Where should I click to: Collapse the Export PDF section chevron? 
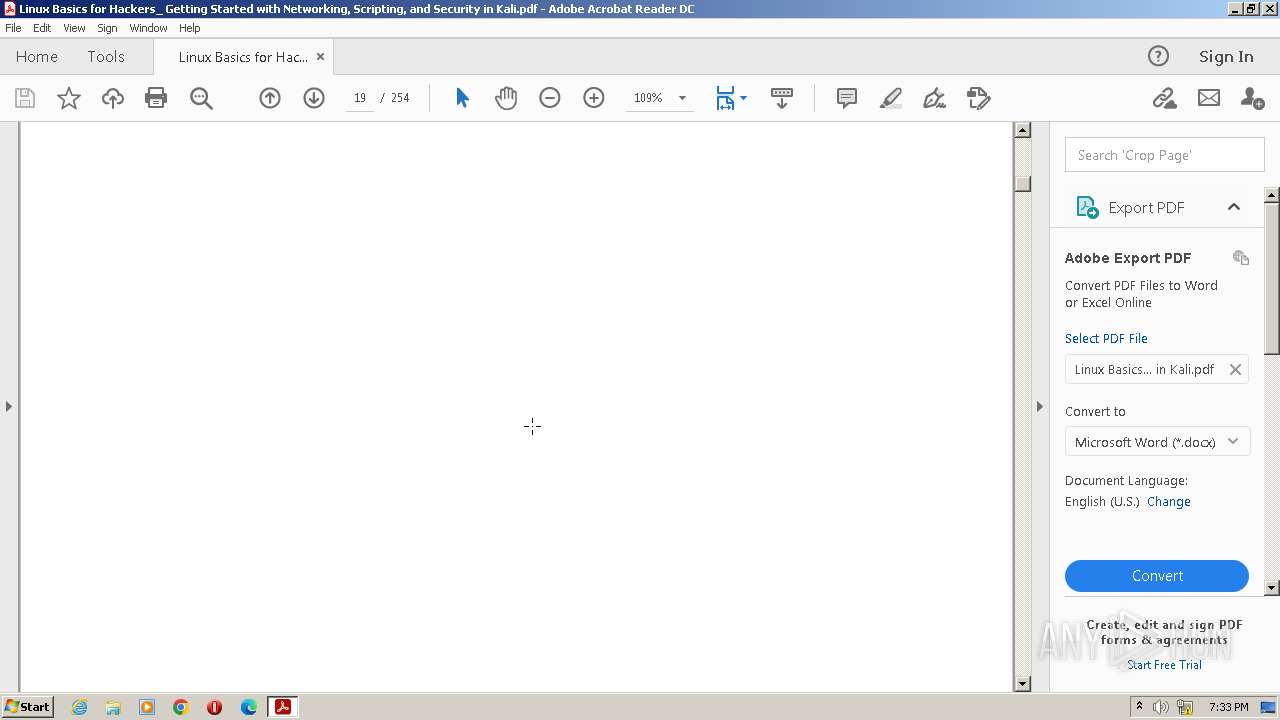click(x=1234, y=207)
